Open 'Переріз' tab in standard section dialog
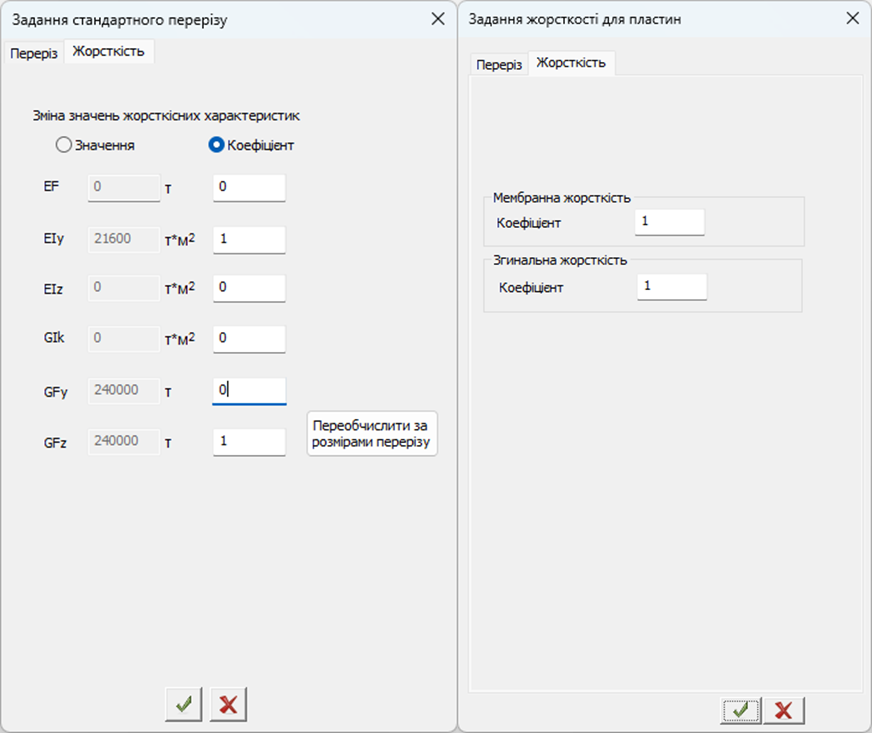This screenshot has height=738, width=879. tap(34, 52)
